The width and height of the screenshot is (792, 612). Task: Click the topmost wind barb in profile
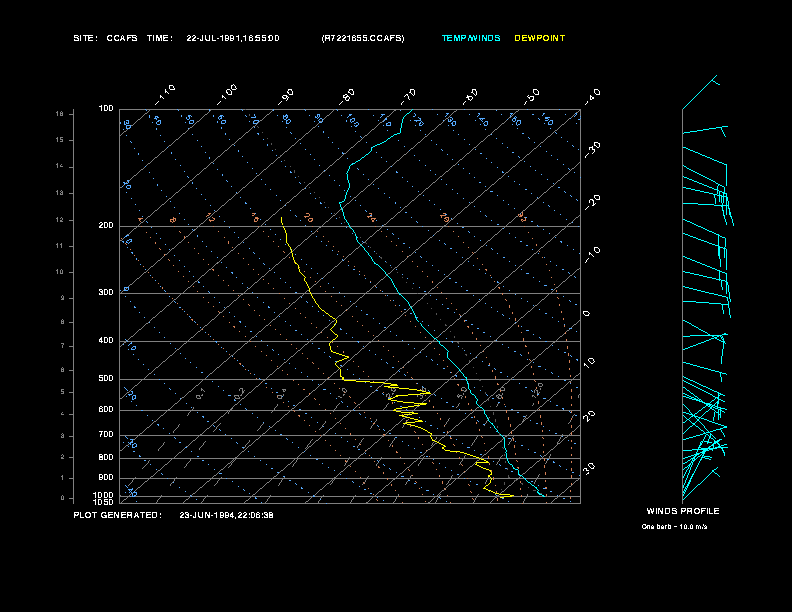click(700, 92)
